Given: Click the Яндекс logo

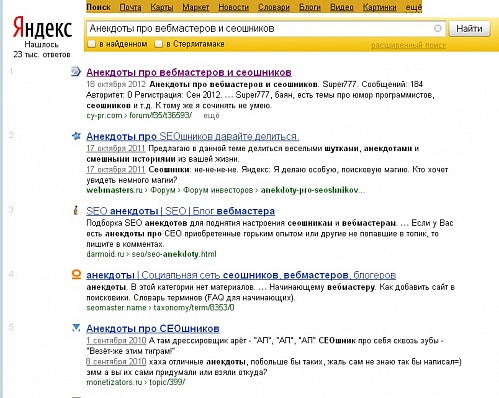Looking at the screenshot, I should (x=42, y=27).
